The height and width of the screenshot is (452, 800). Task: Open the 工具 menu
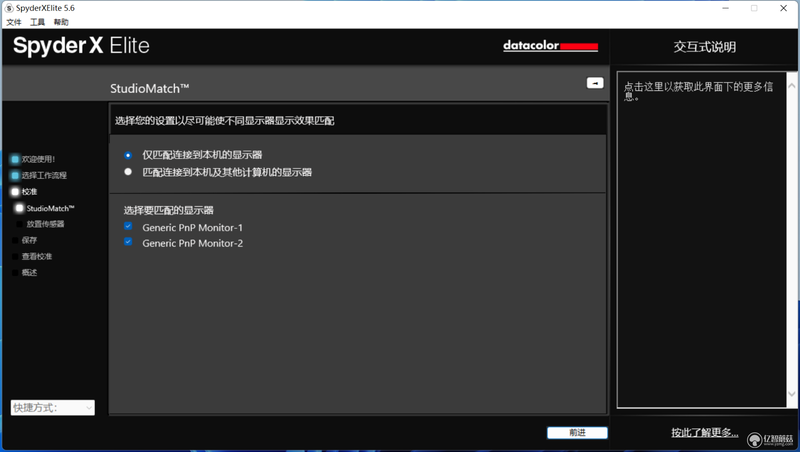37,22
